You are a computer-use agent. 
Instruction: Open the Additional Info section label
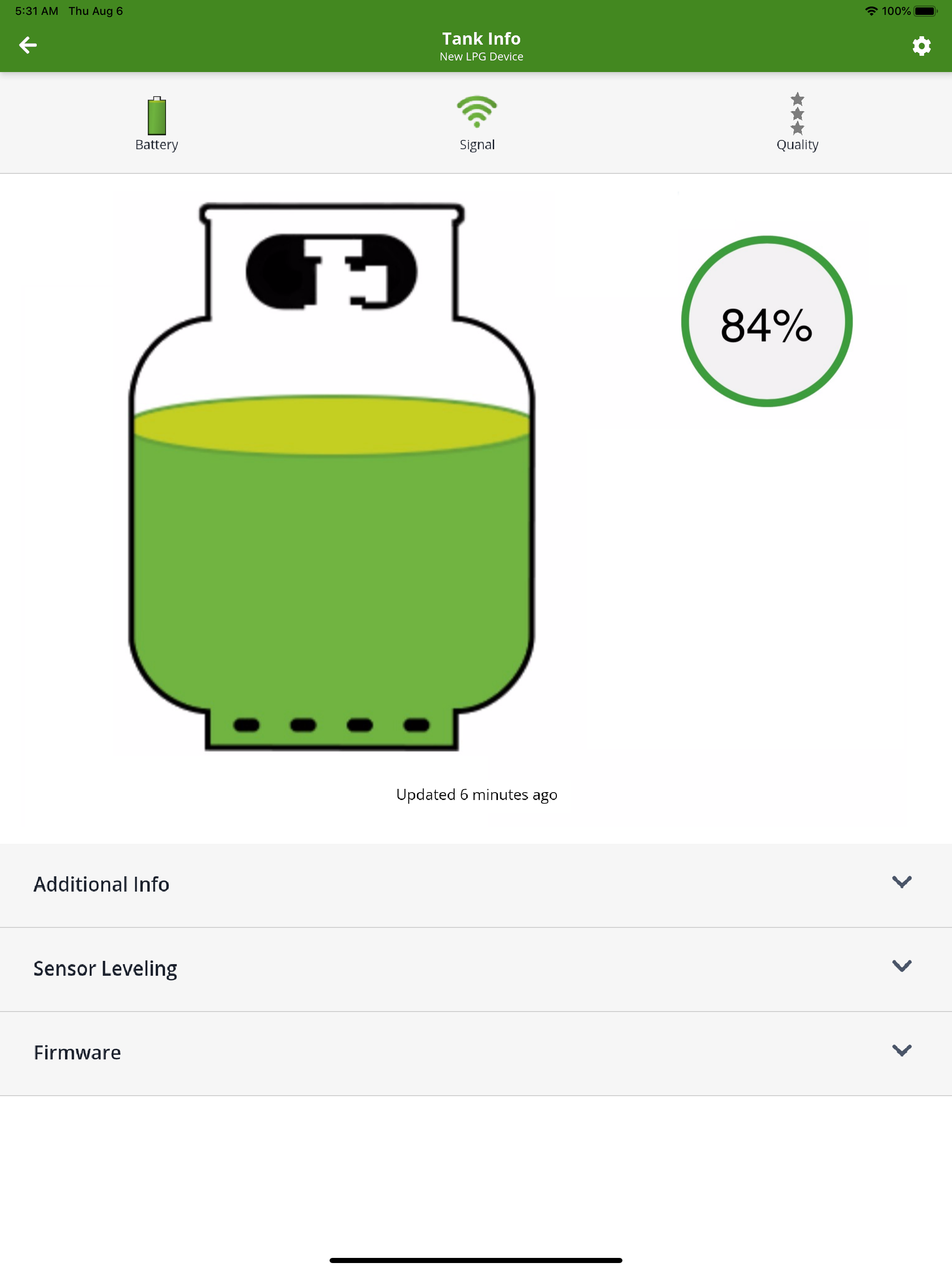(101, 885)
